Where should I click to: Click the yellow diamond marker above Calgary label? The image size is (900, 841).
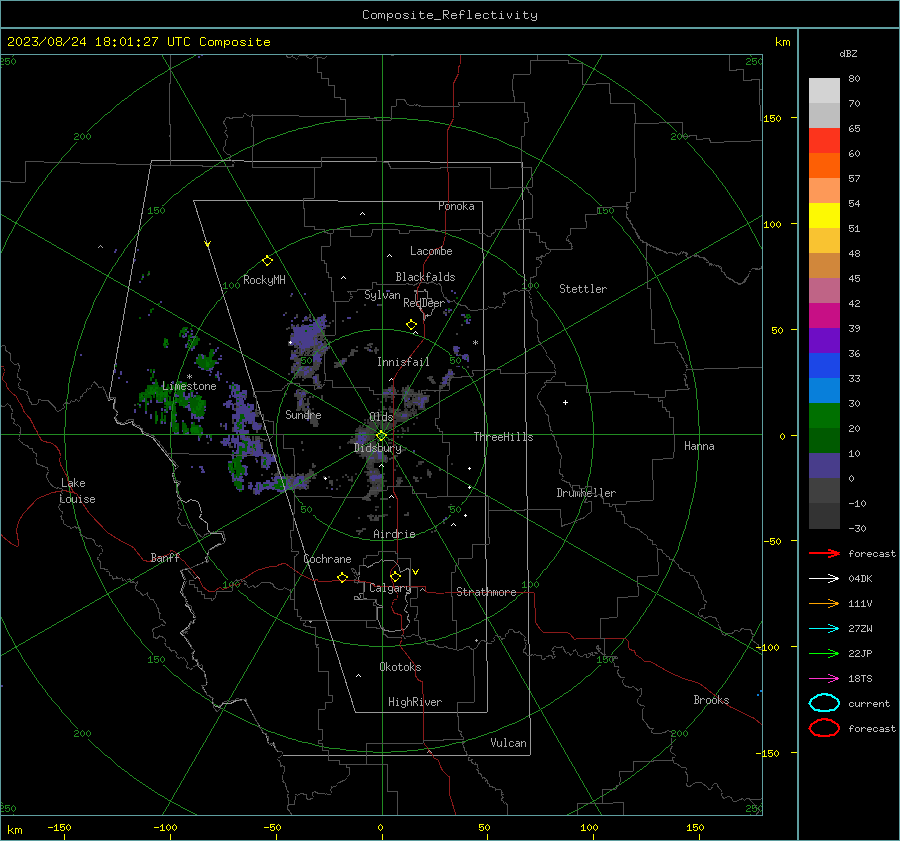(x=395, y=576)
